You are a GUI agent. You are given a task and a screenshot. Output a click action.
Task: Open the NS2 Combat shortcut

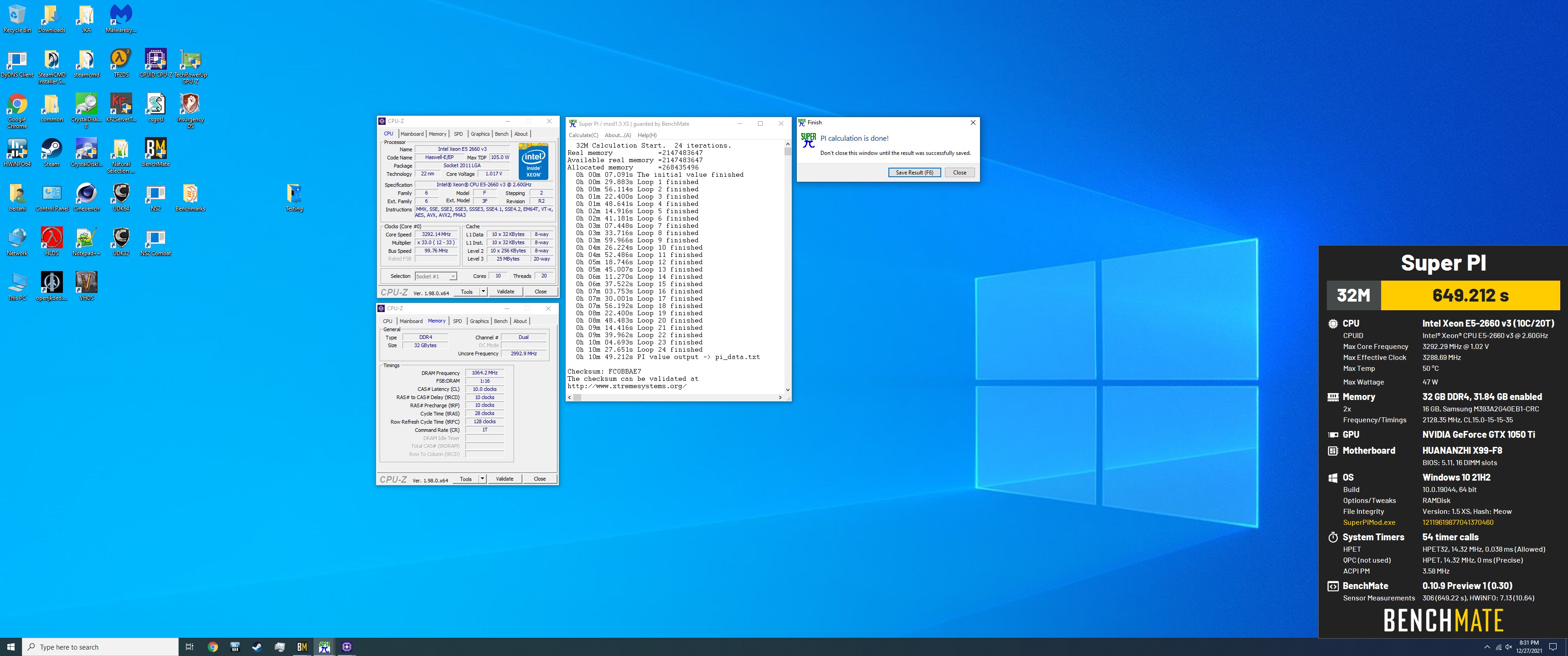(x=156, y=241)
